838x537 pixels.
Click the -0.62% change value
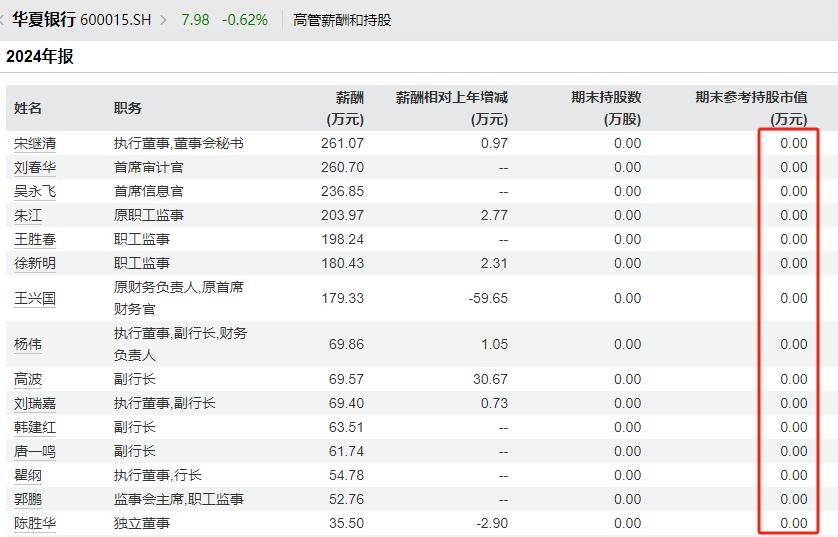point(245,20)
